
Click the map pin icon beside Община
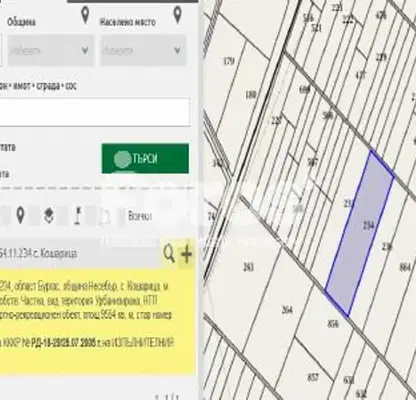click(85, 15)
